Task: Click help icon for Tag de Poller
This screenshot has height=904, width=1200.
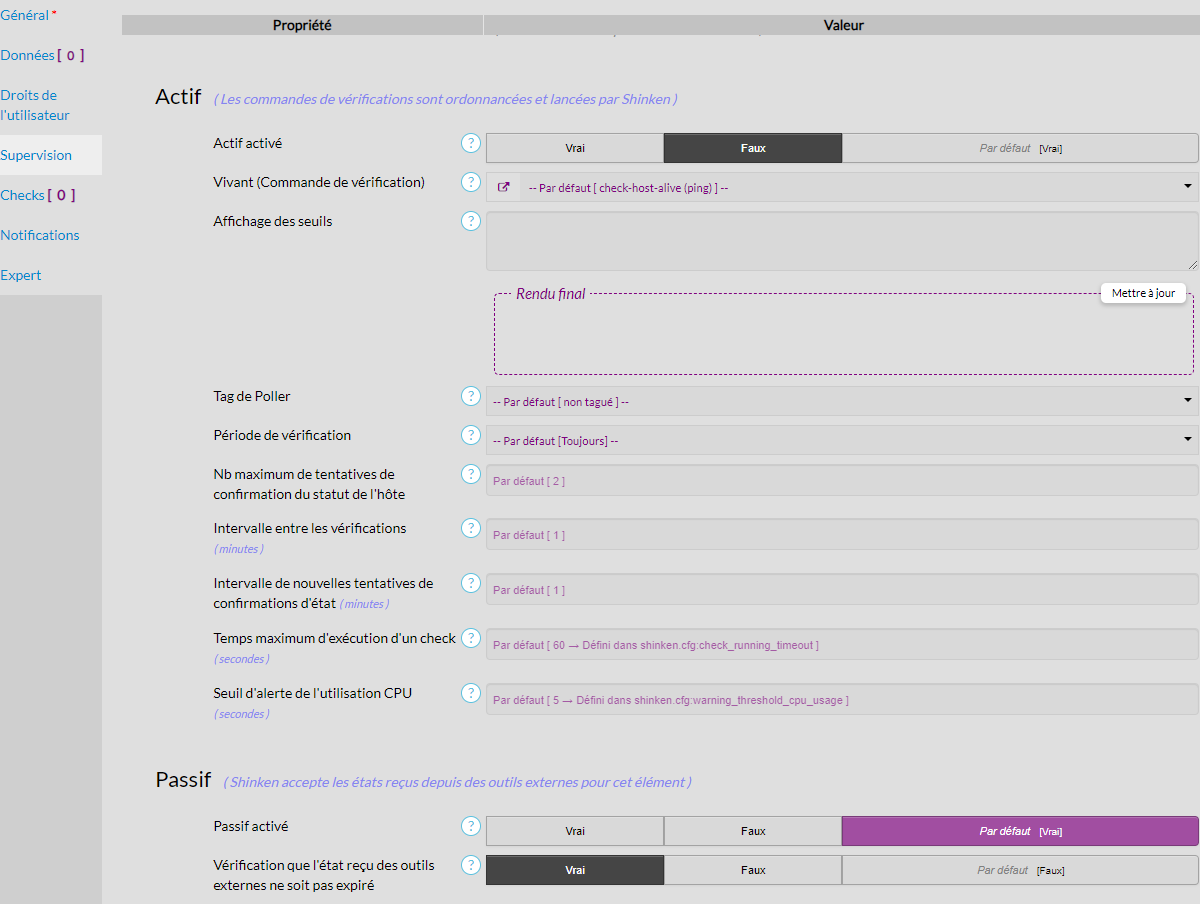Action: point(471,396)
